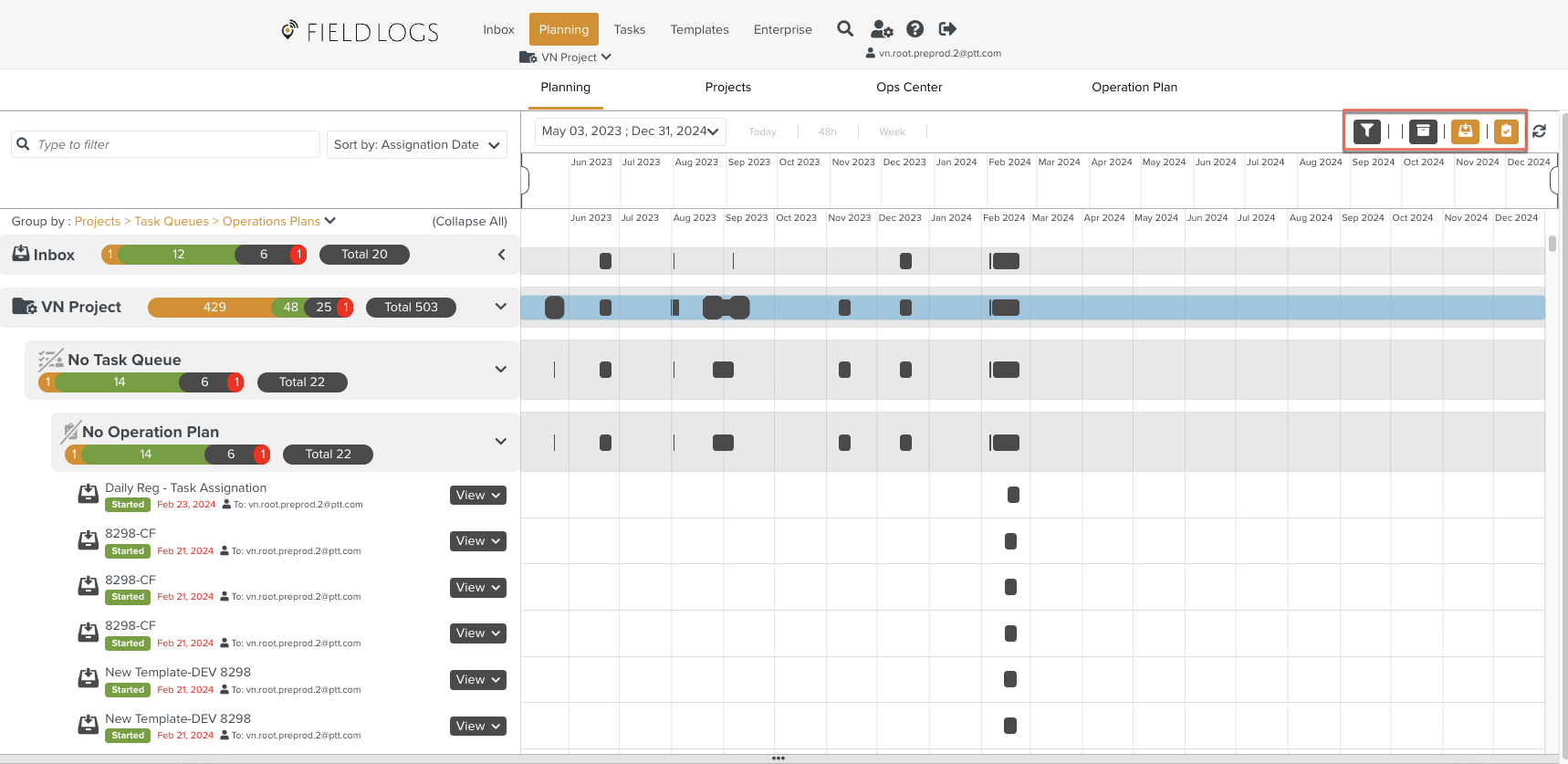This screenshot has height=764, width=1568.
Task: Open the VN Project selector dropdown
Action: pos(566,57)
